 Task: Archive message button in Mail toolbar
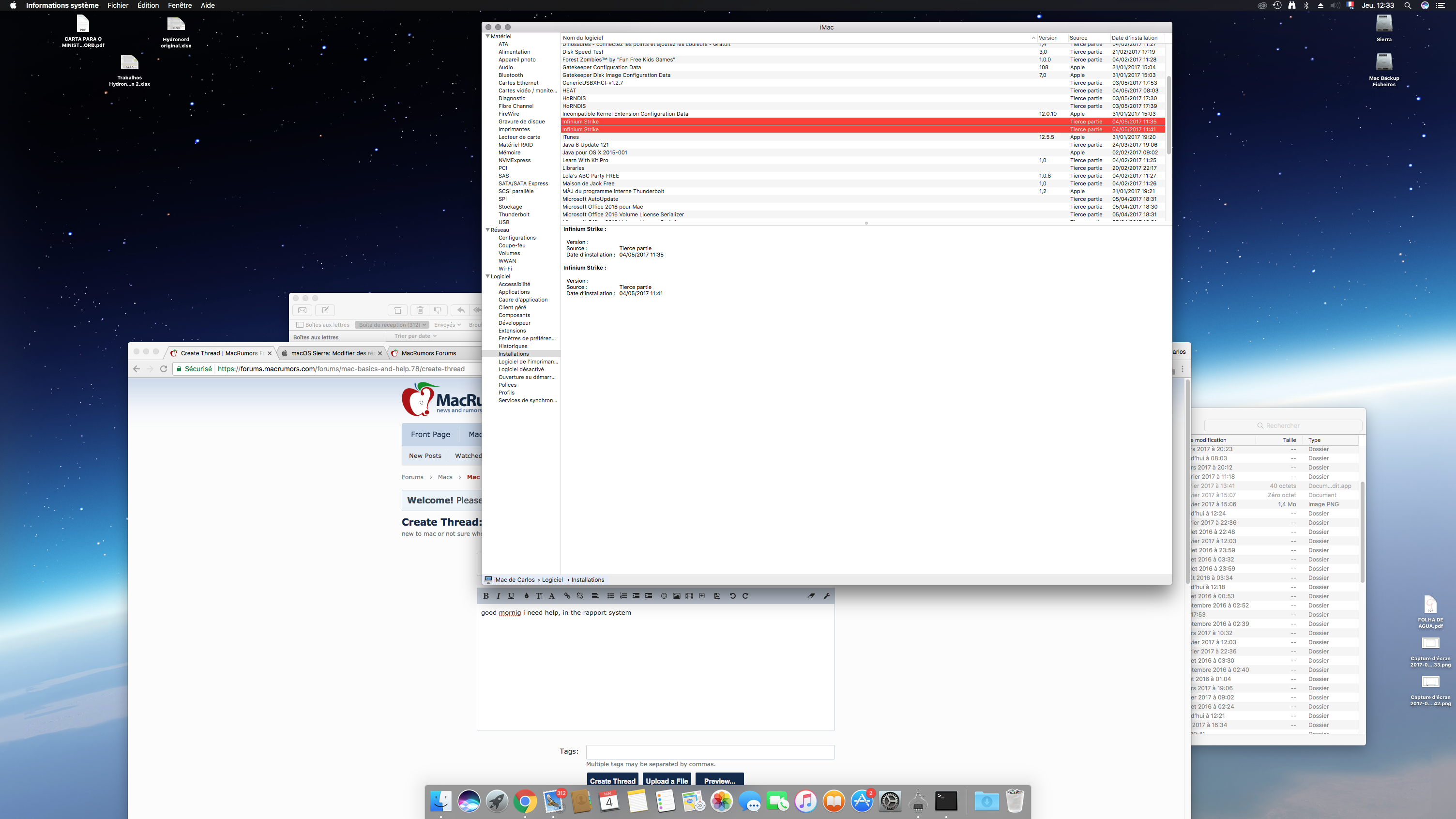point(398,310)
